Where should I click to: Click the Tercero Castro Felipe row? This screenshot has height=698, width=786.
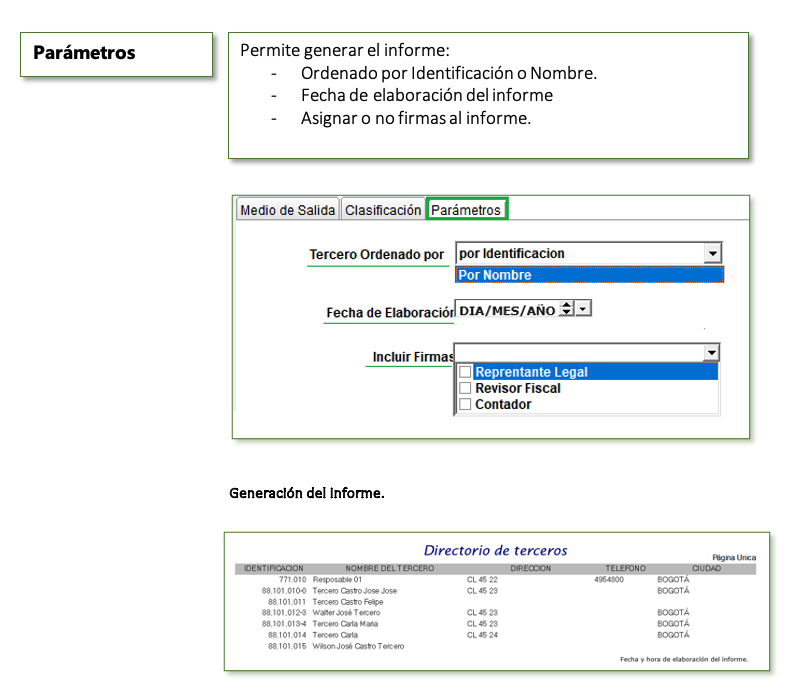[x=347, y=602]
